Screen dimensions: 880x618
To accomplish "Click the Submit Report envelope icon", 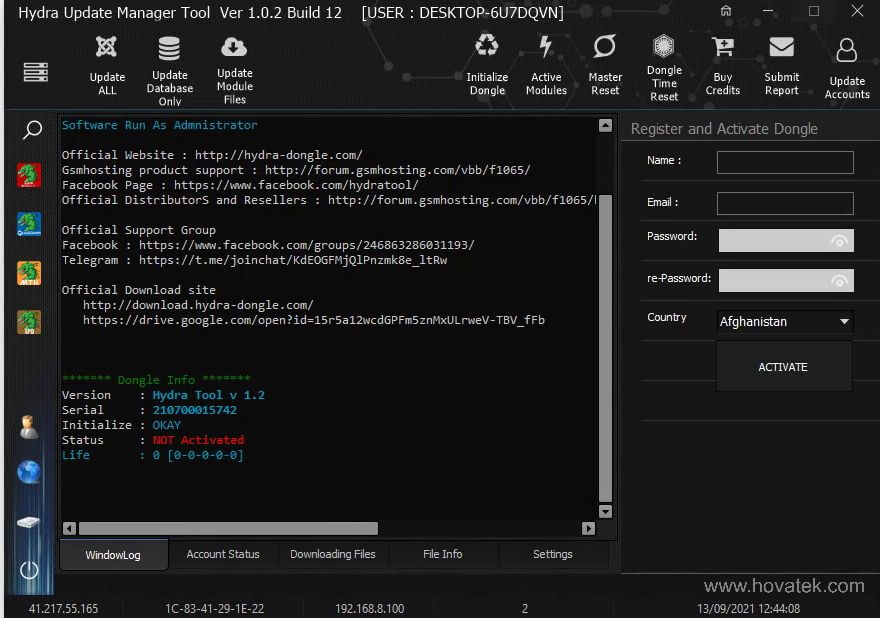I will click(x=781, y=46).
